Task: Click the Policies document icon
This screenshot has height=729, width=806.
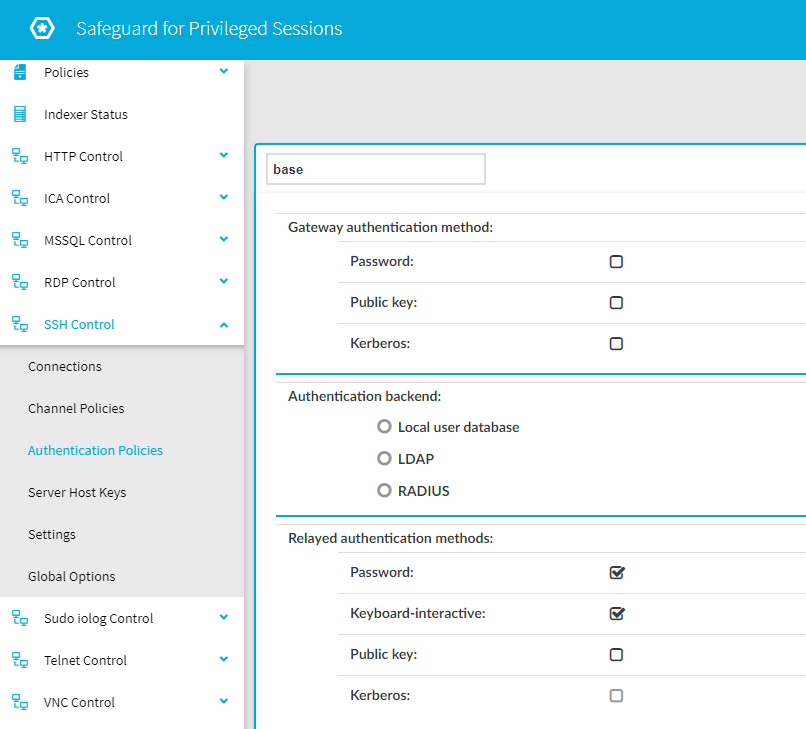Action: [20, 72]
